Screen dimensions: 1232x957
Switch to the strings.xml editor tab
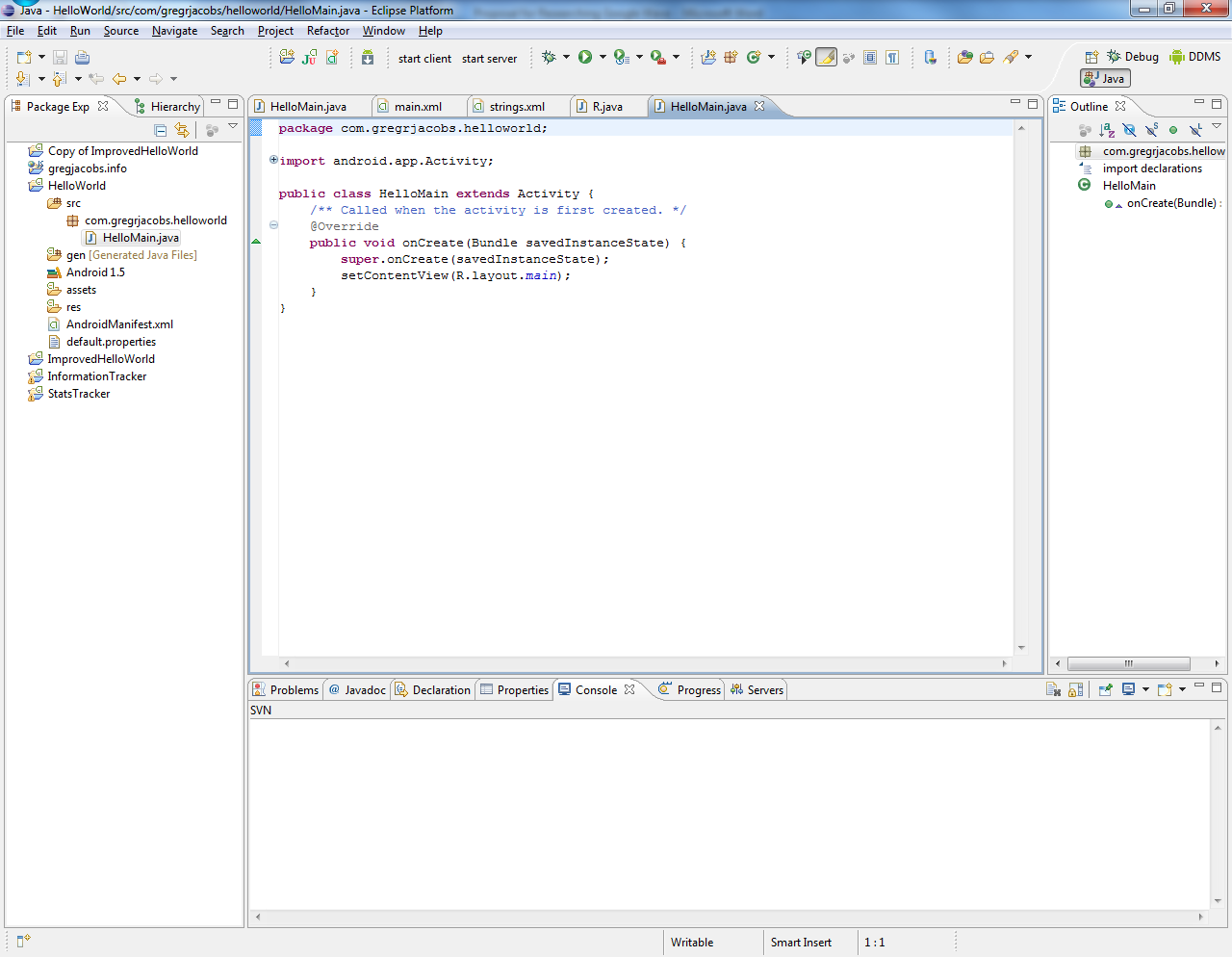516,107
